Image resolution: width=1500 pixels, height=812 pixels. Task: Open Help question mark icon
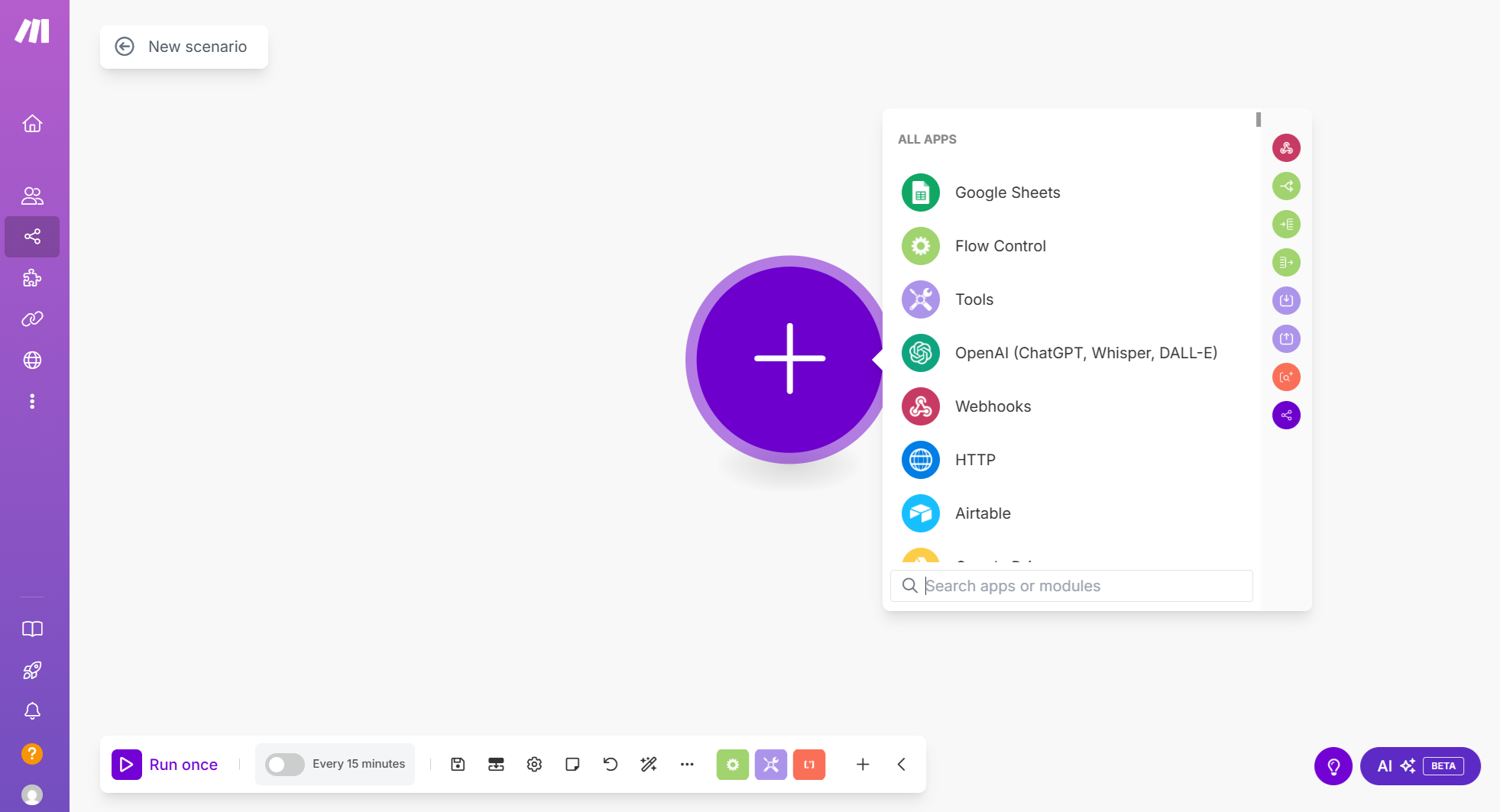(32, 754)
